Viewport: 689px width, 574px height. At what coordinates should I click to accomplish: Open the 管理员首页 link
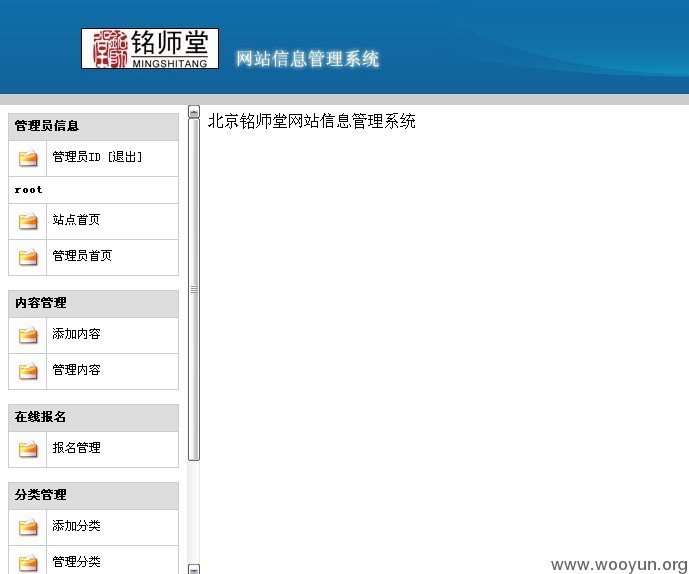coord(82,255)
